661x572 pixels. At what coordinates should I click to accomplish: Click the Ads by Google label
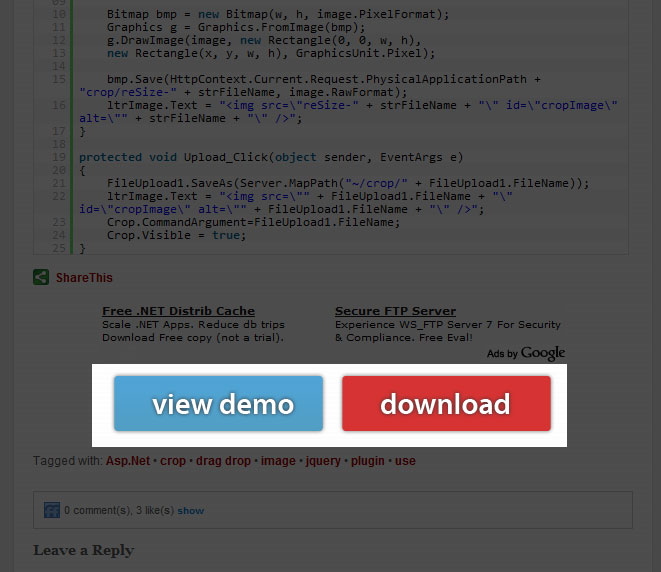pyautogui.click(x=525, y=353)
